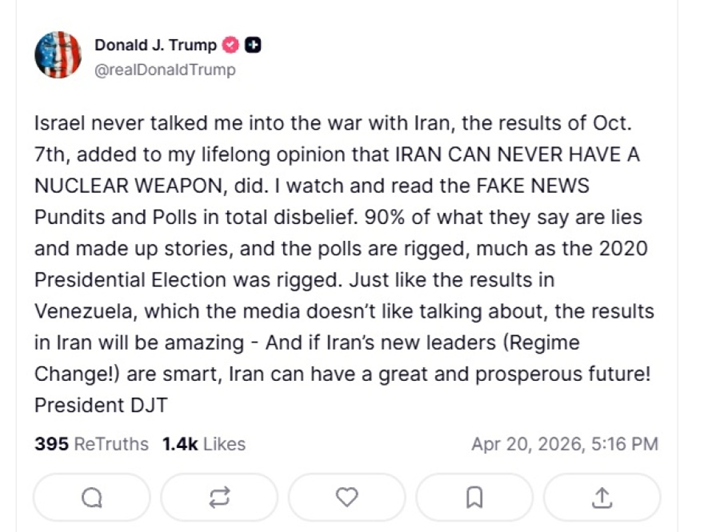Open the Apr 20, 2026 timestamp link
Image resolution: width=704 pixels, height=532 pixels.
click(564, 444)
